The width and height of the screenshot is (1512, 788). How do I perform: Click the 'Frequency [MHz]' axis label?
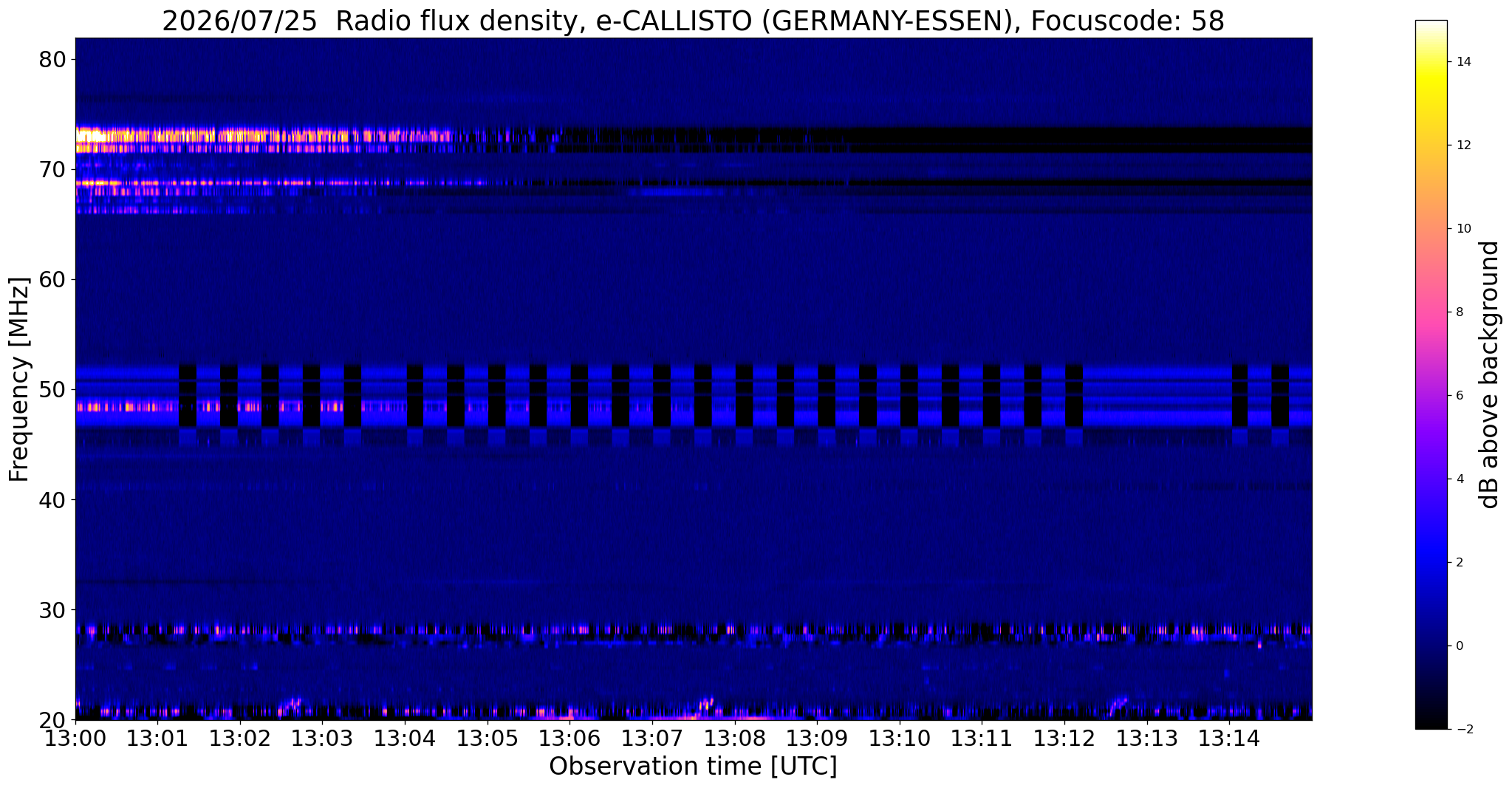tap(19, 379)
